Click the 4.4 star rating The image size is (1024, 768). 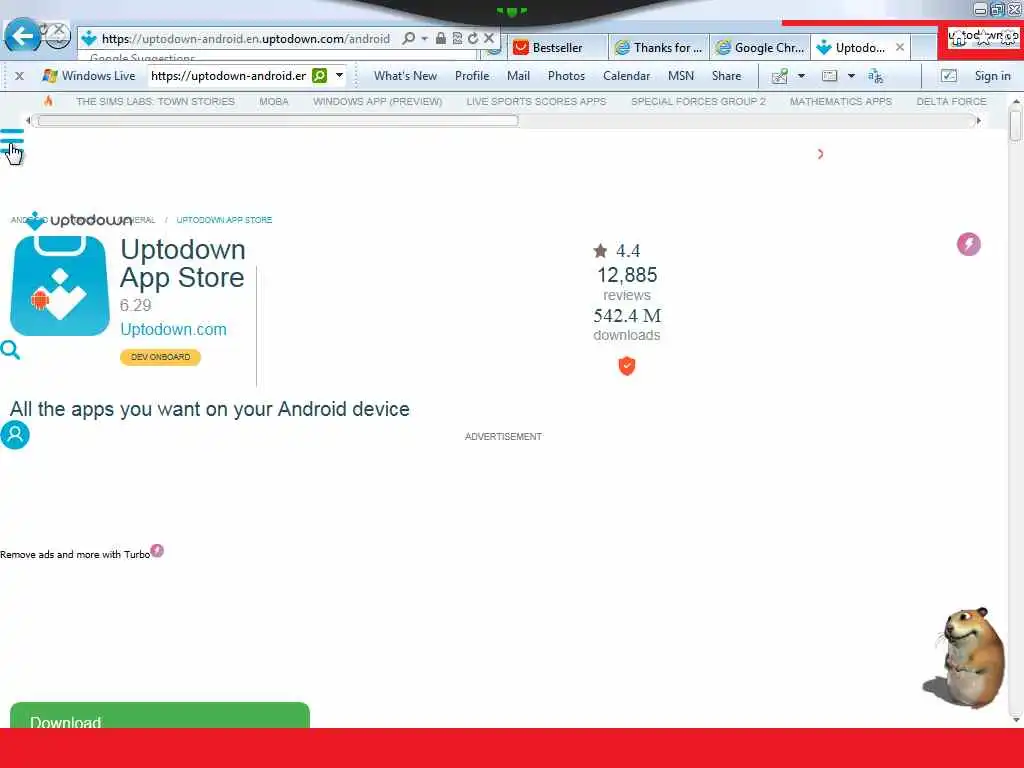(616, 251)
